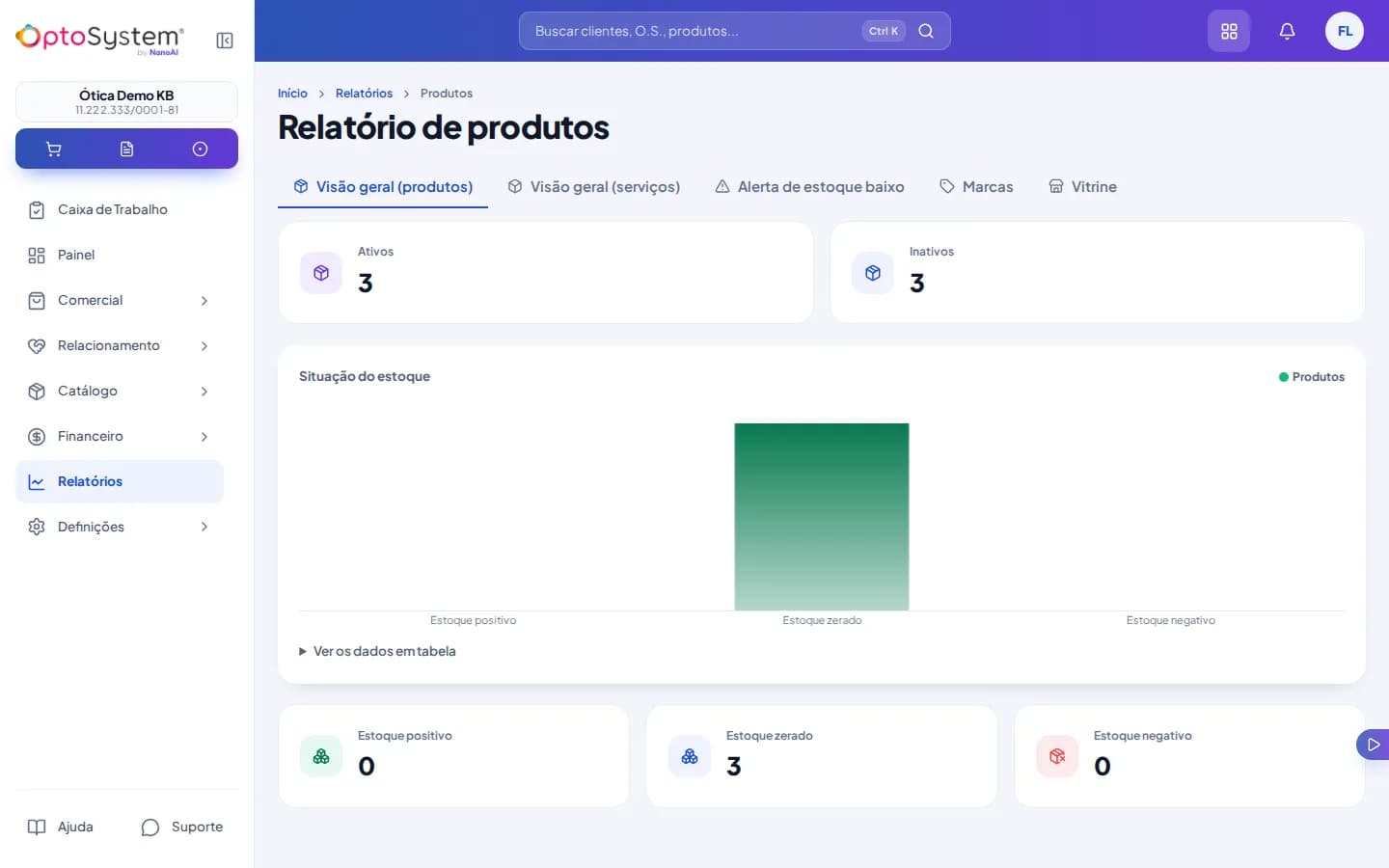Click the Ativos box icon
This screenshot has width=1389, height=868.
tap(321, 273)
